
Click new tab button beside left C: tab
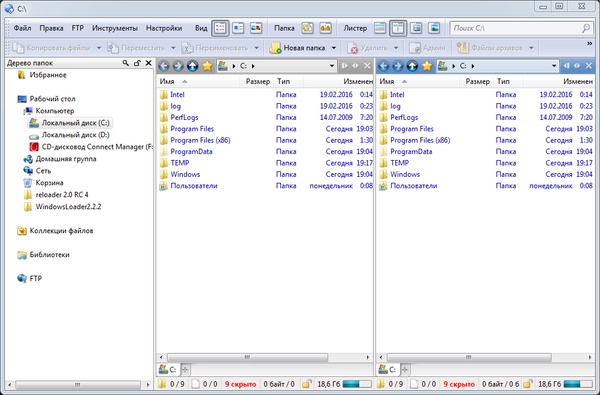185,370
